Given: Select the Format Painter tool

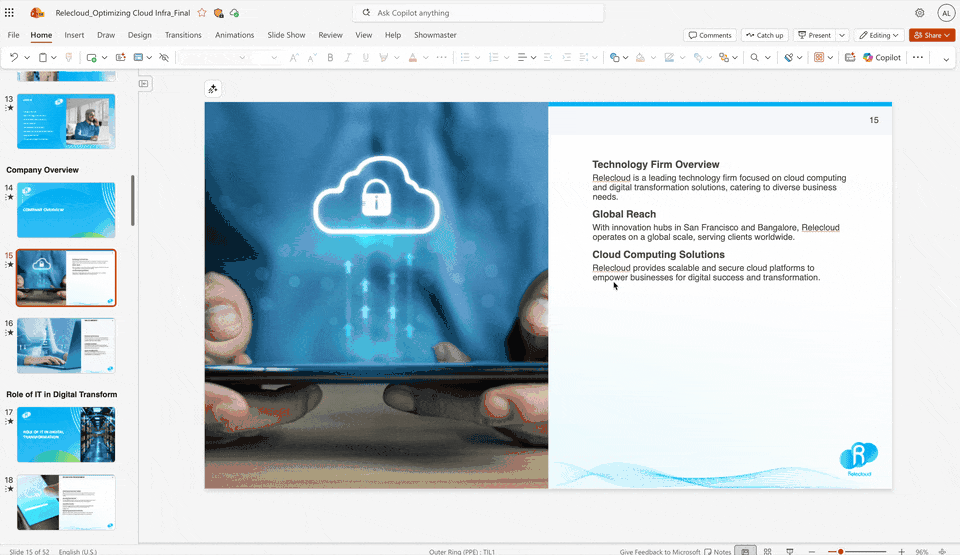Looking at the screenshot, I should point(69,57).
